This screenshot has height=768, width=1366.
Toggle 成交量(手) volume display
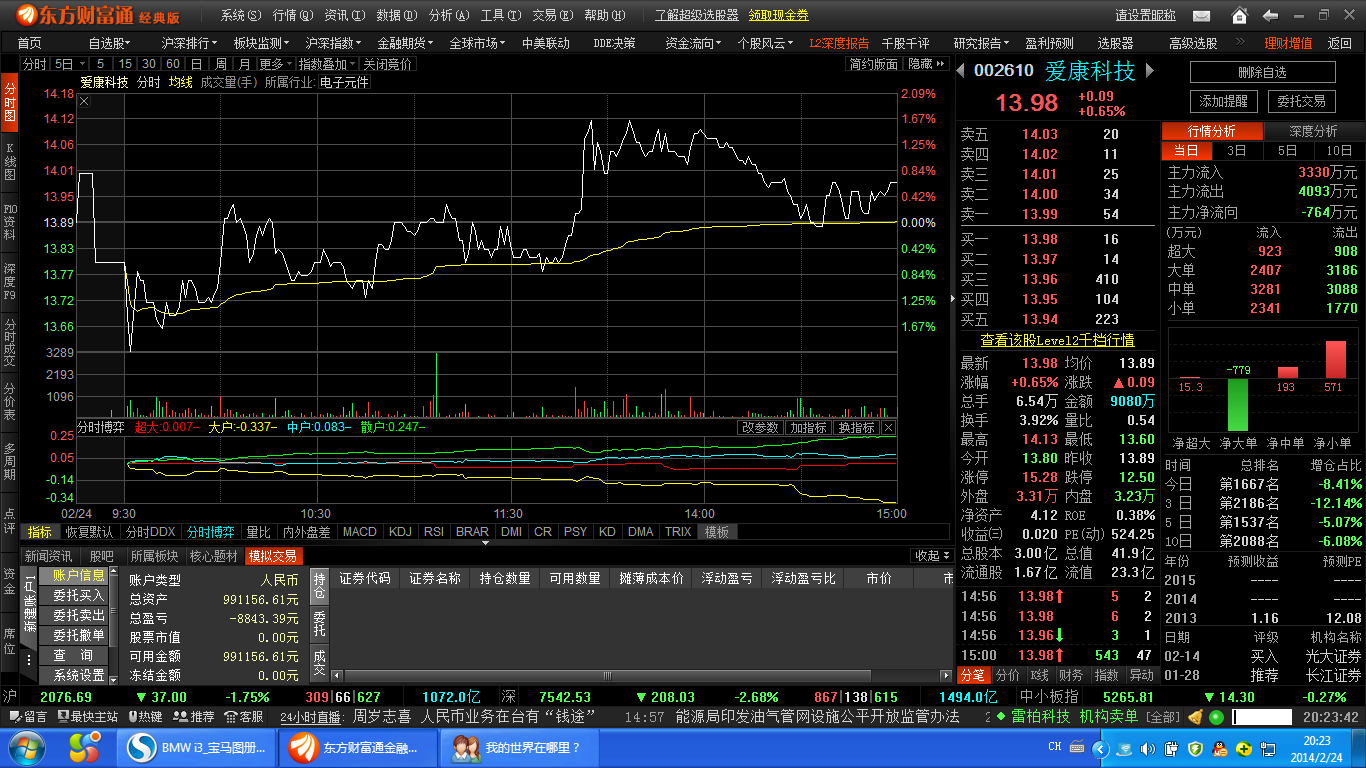click(x=229, y=82)
